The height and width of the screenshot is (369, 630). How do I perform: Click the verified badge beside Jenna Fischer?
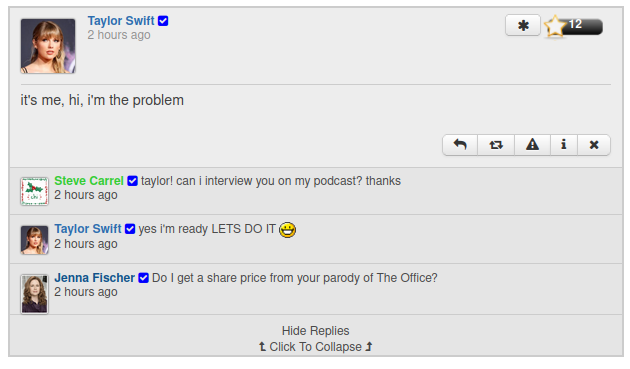tap(143, 278)
